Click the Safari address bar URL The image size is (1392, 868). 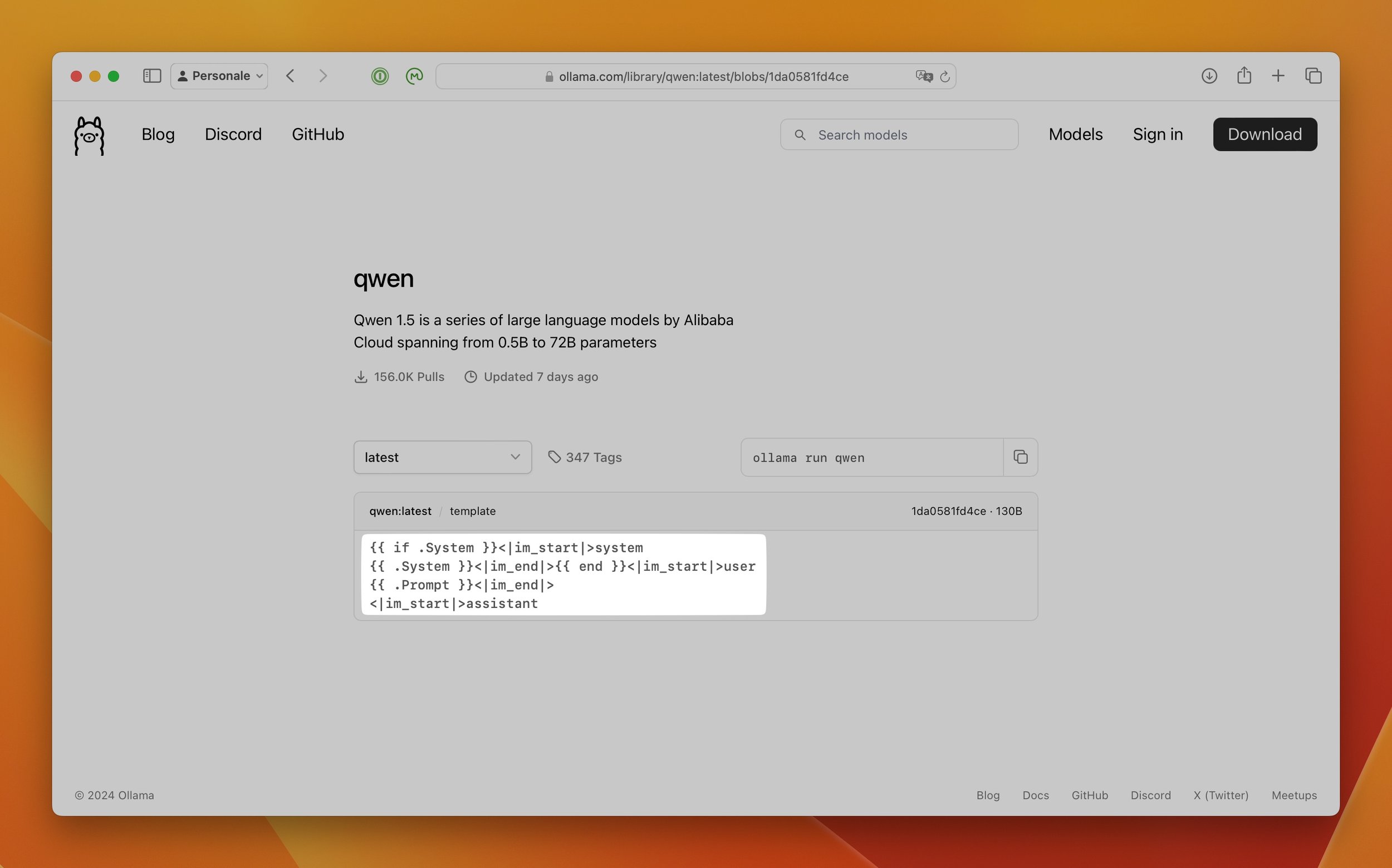(x=703, y=76)
